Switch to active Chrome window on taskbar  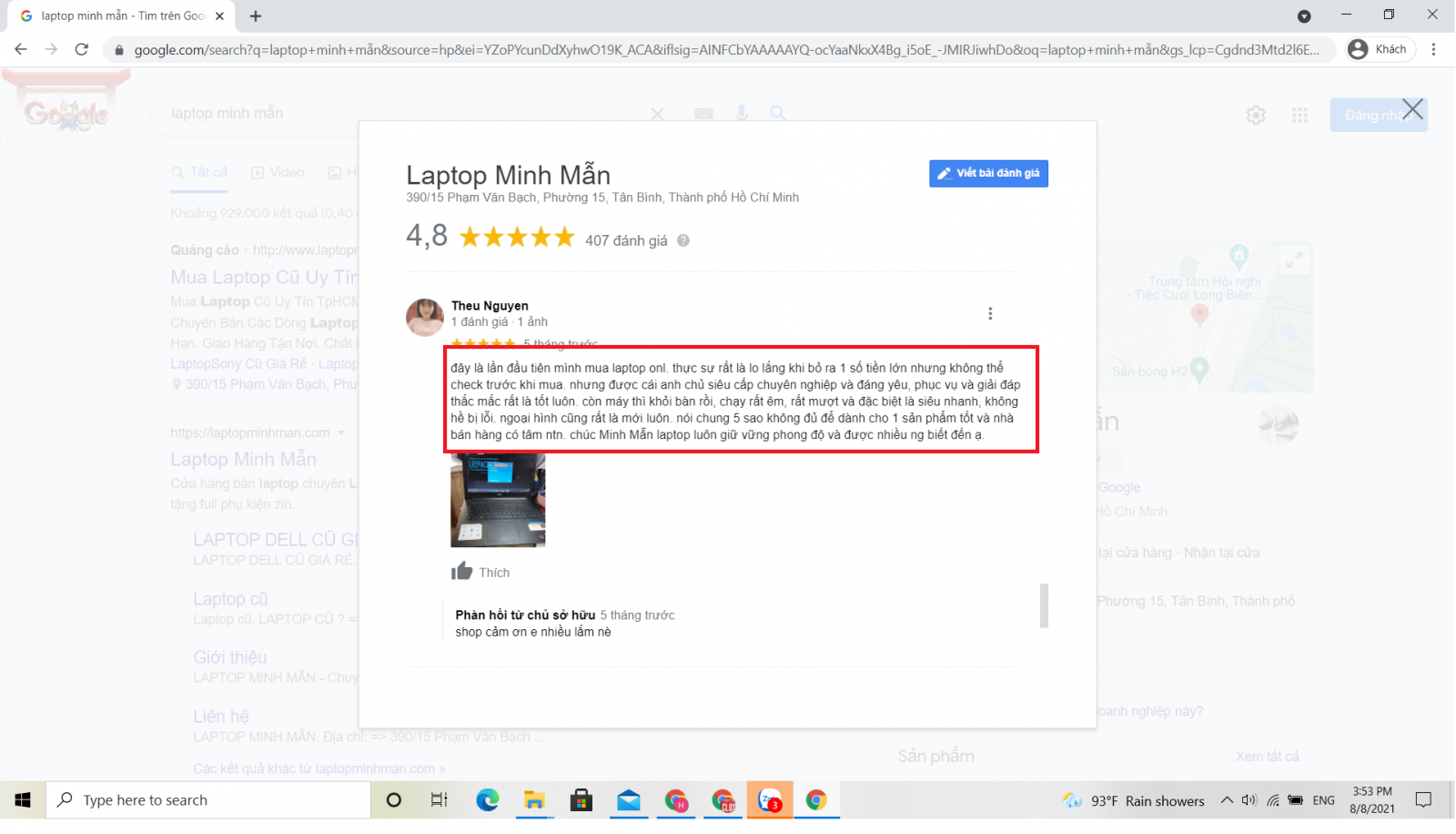816,799
